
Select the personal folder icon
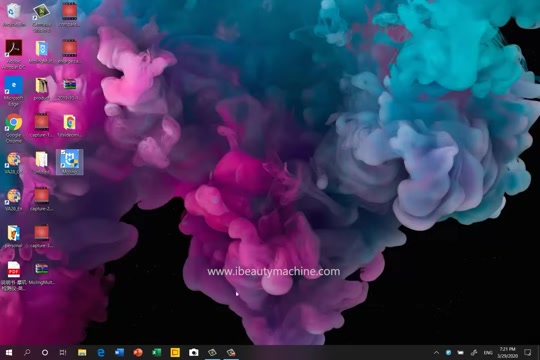(13, 236)
